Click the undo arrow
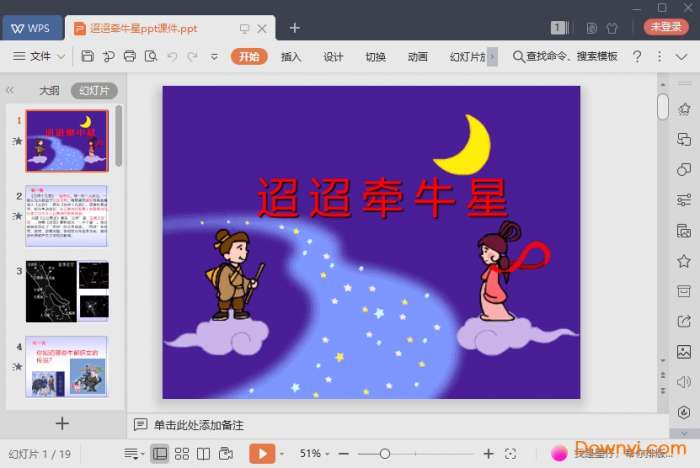 point(172,56)
